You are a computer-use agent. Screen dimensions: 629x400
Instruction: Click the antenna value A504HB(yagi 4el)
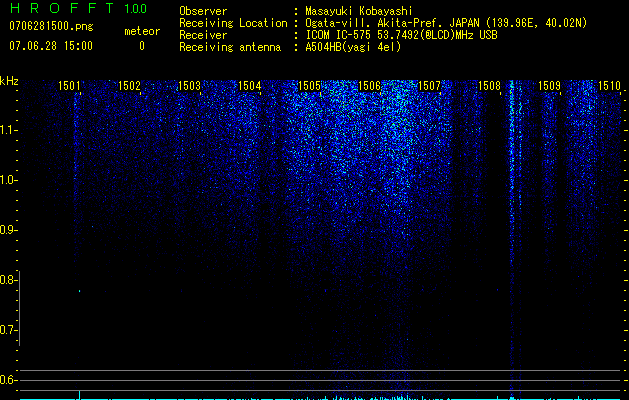tap(353, 47)
